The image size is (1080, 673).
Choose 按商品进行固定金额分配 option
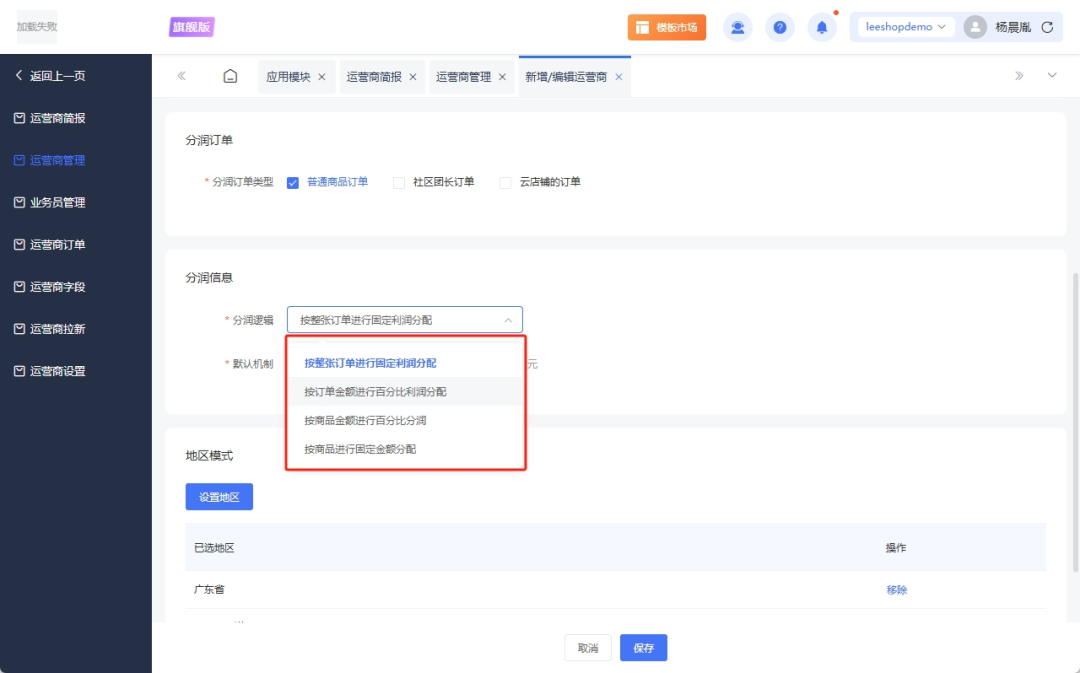[x=360, y=449]
